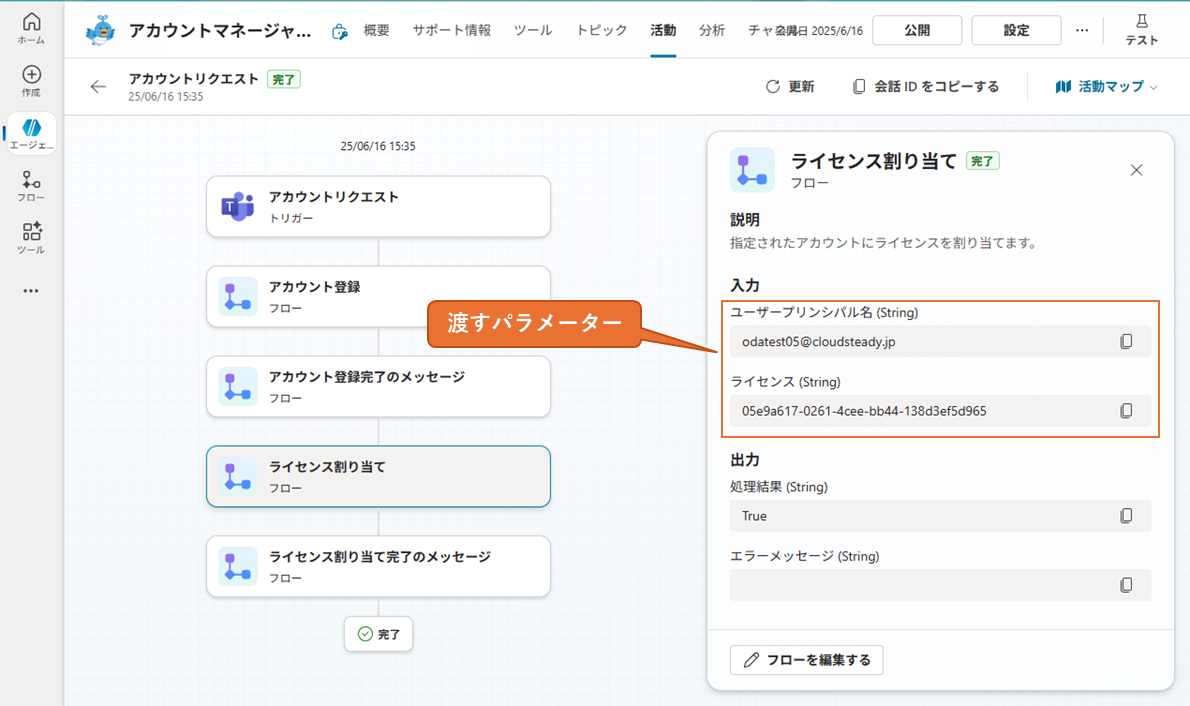1190x706 pixels.
Task: Click the 公開日 2025/6/16 text
Action: coord(819,30)
